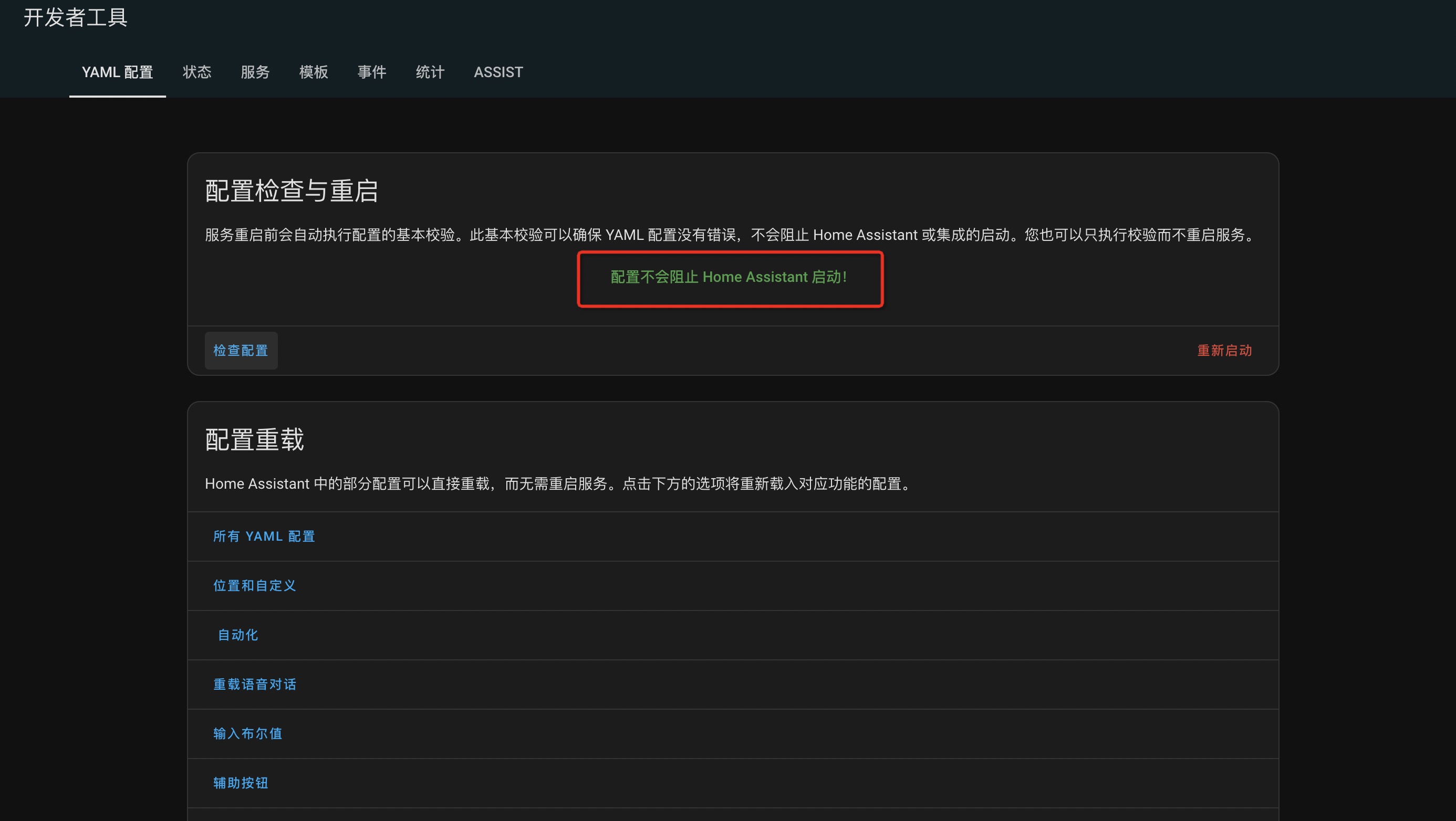Screen dimensions: 1456x821
Task: Reload 输入布尔值 configuration
Action: (x=247, y=733)
